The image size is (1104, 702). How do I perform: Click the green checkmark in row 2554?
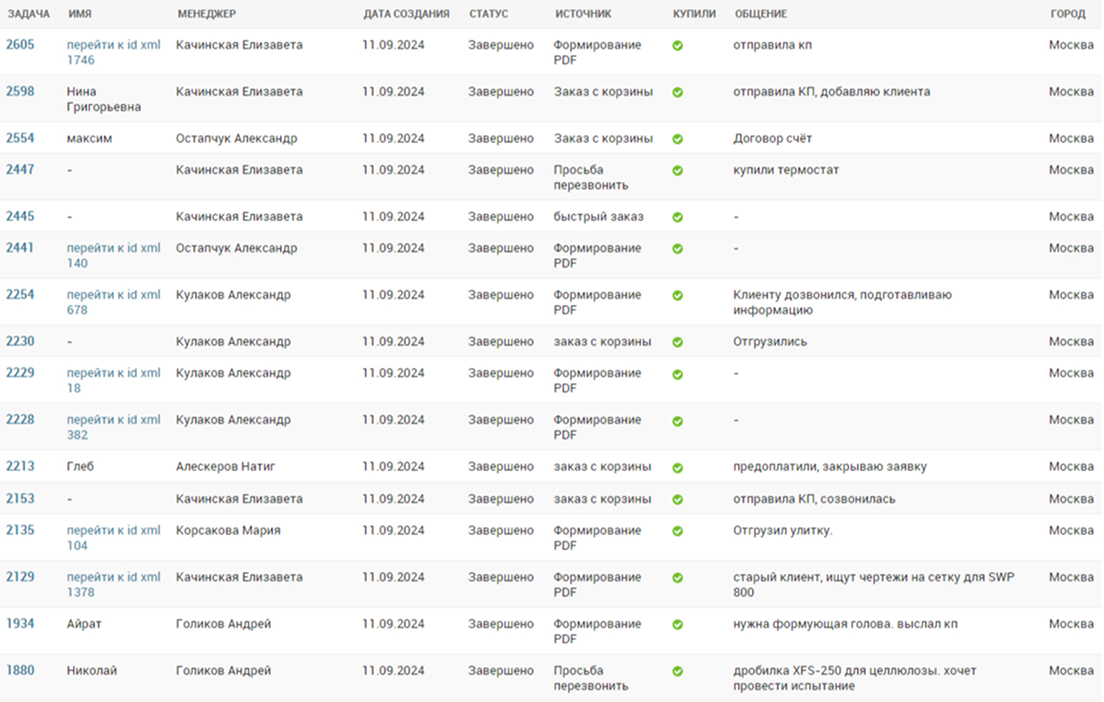(x=678, y=139)
